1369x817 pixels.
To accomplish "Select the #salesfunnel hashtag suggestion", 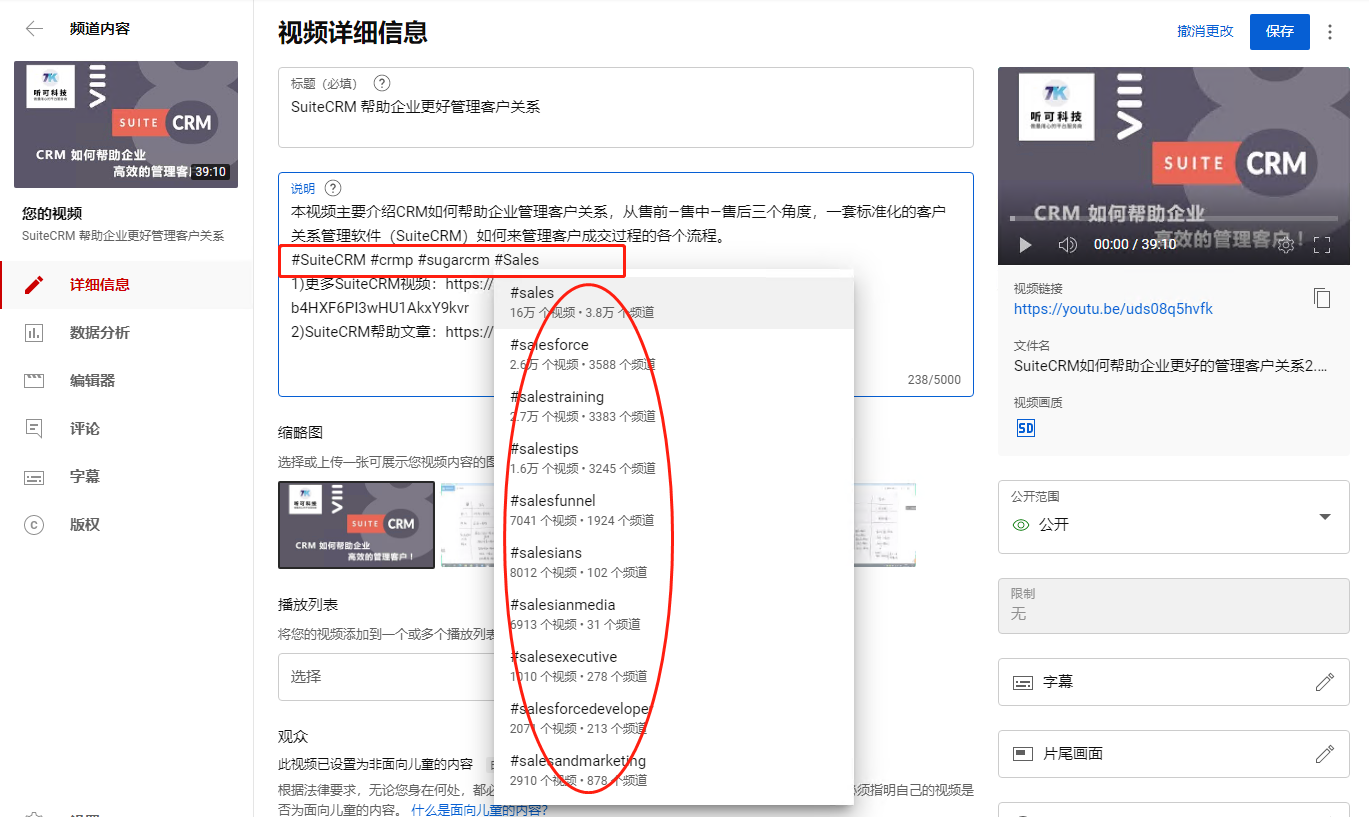I will point(674,511).
